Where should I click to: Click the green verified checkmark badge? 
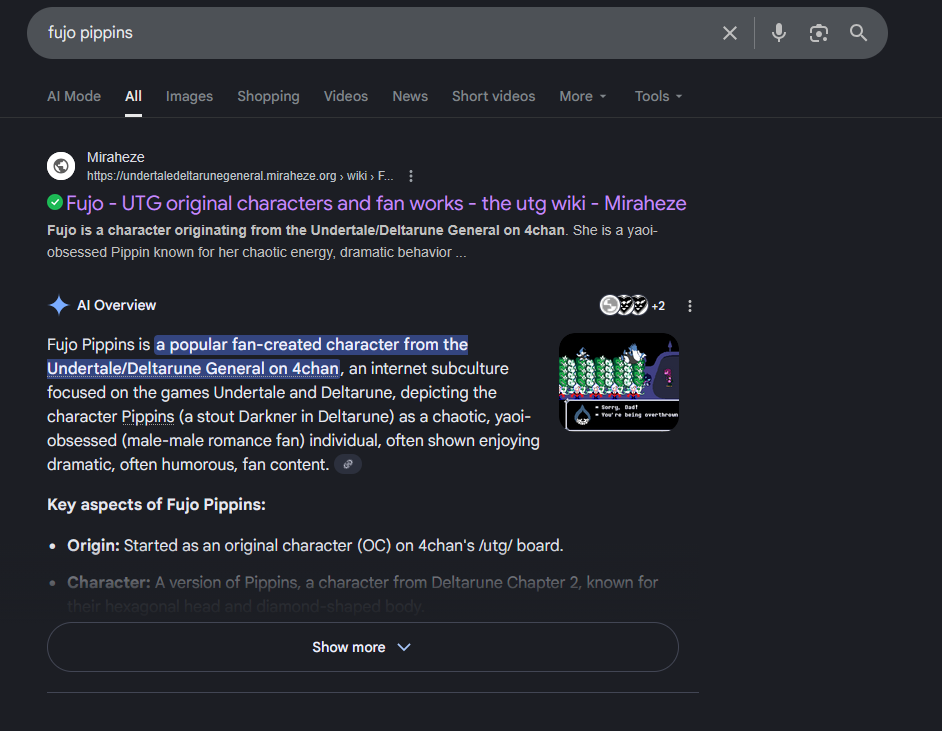pos(55,202)
